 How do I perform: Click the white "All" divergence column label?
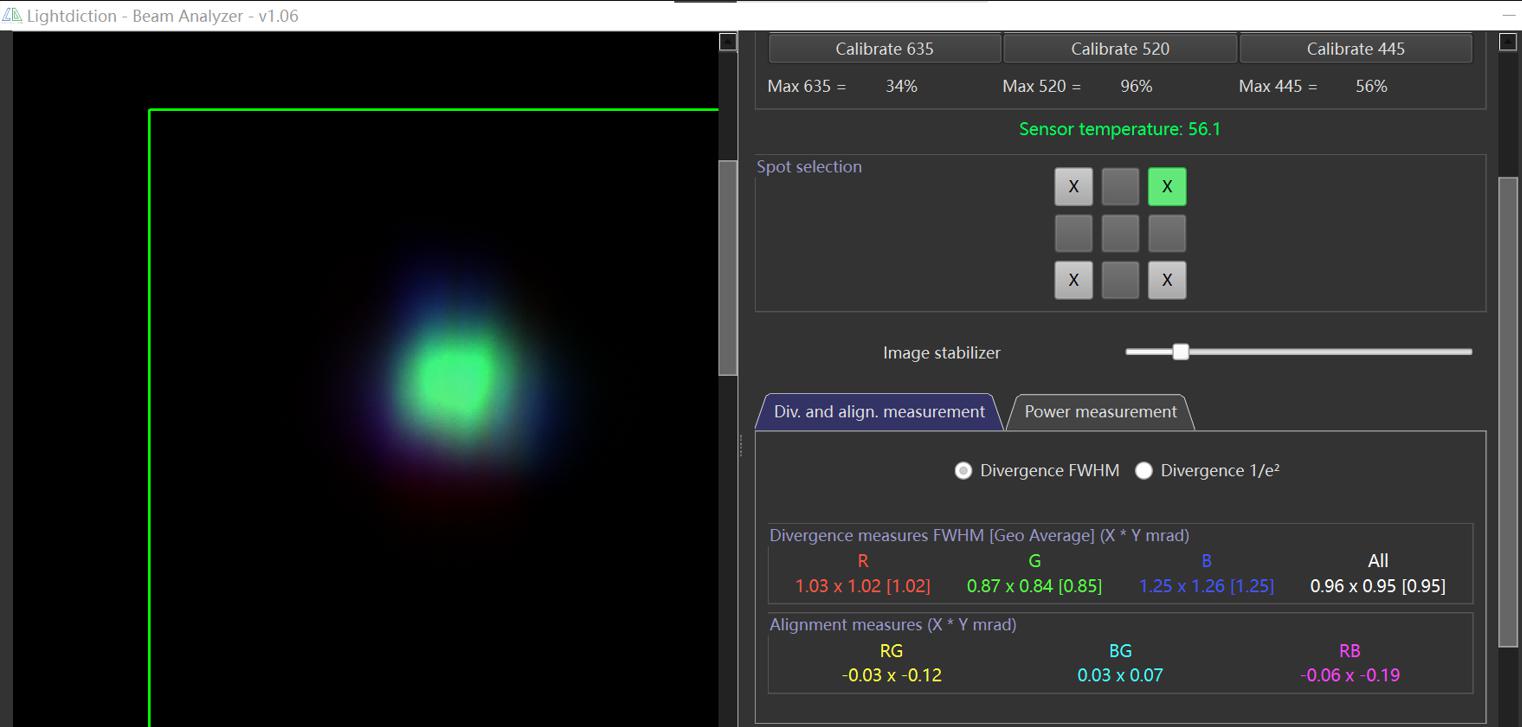(1378, 561)
